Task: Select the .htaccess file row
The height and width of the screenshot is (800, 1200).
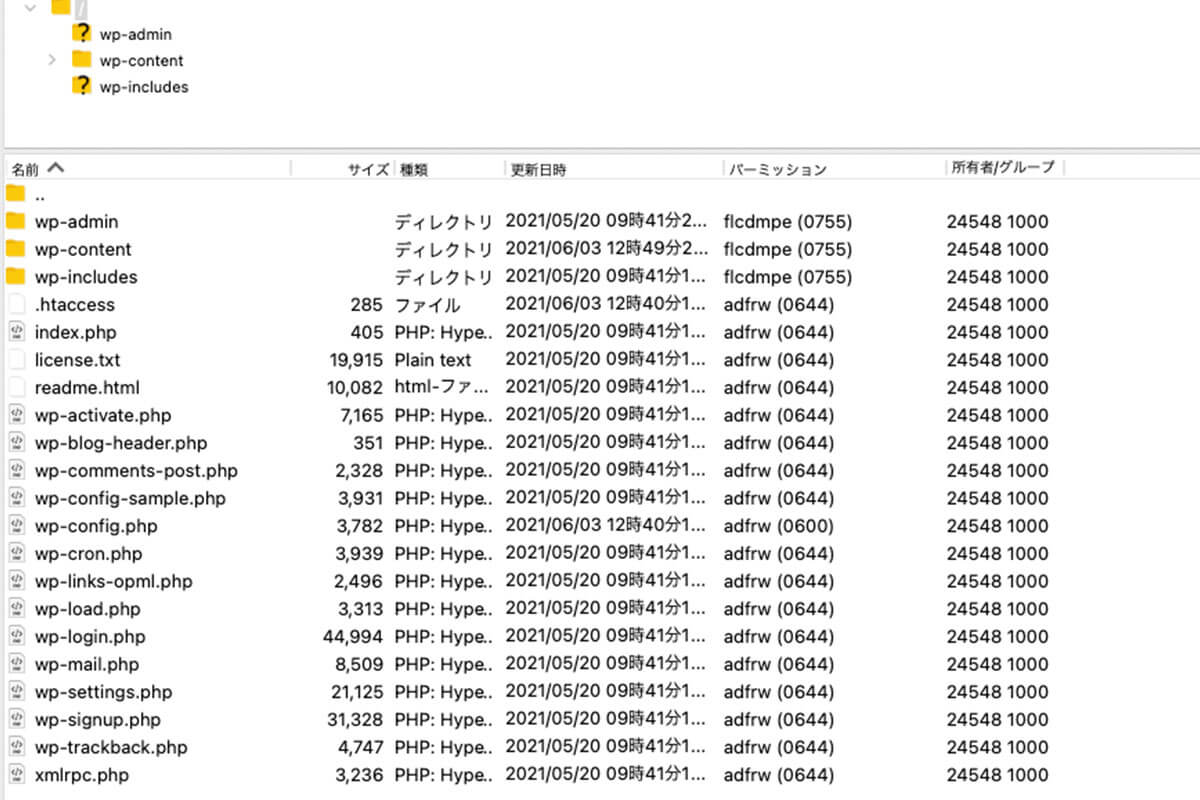Action: click(74, 305)
